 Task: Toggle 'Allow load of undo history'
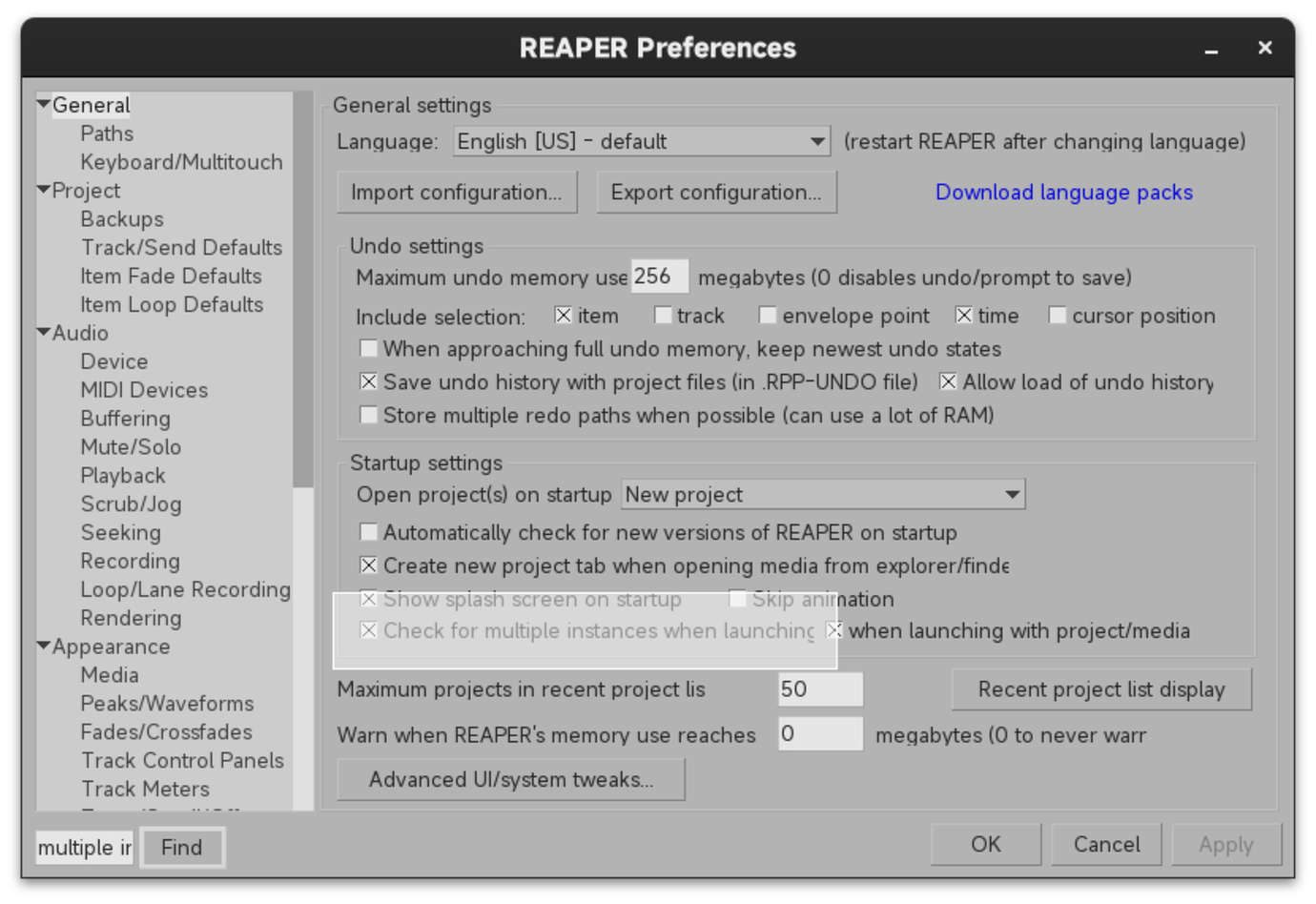pos(948,381)
